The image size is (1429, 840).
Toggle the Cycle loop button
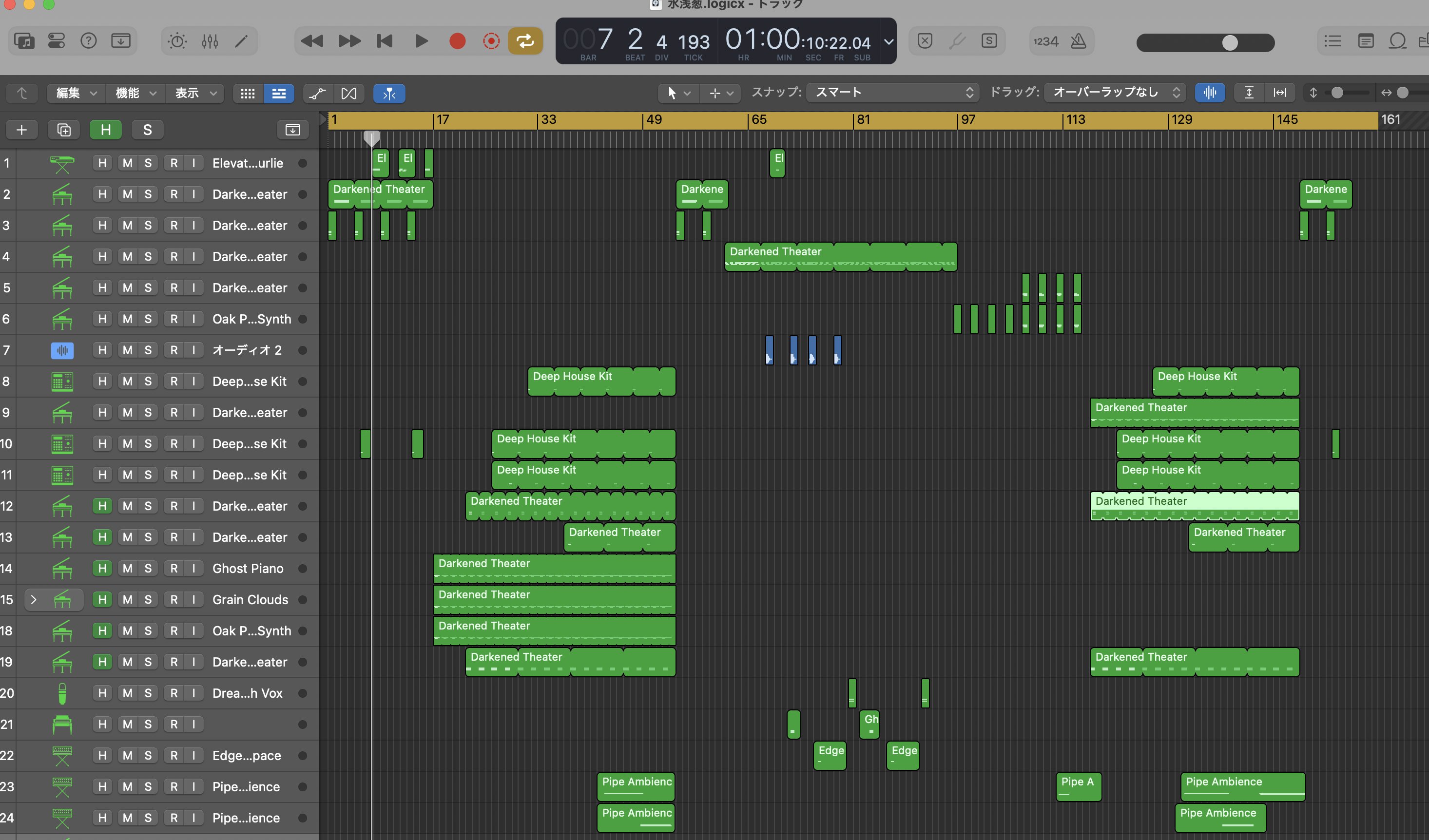pyautogui.click(x=525, y=41)
